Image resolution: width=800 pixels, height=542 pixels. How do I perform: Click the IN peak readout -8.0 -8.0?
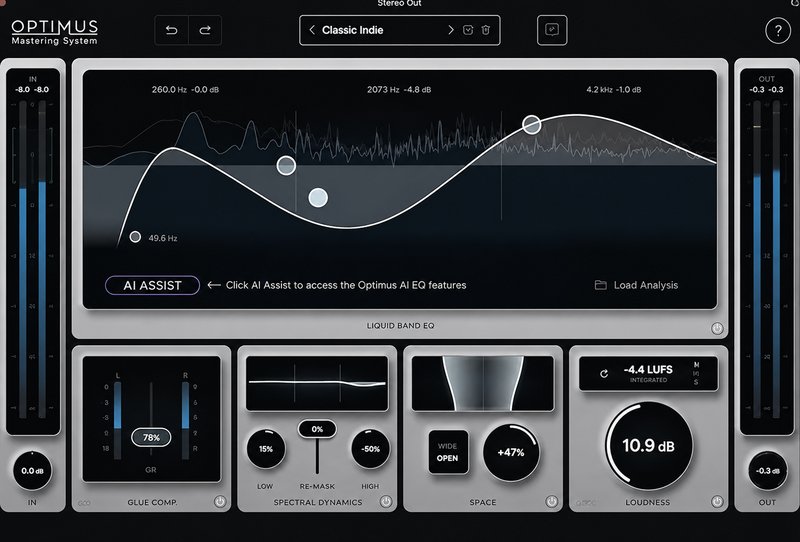tap(32, 89)
